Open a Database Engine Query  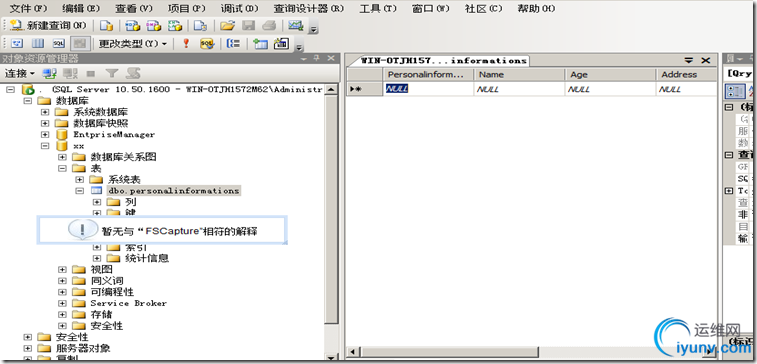(107, 26)
